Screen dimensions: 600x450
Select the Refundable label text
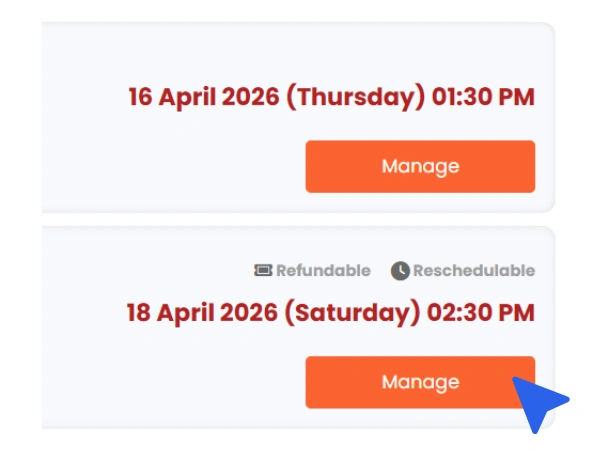click(x=323, y=270)
